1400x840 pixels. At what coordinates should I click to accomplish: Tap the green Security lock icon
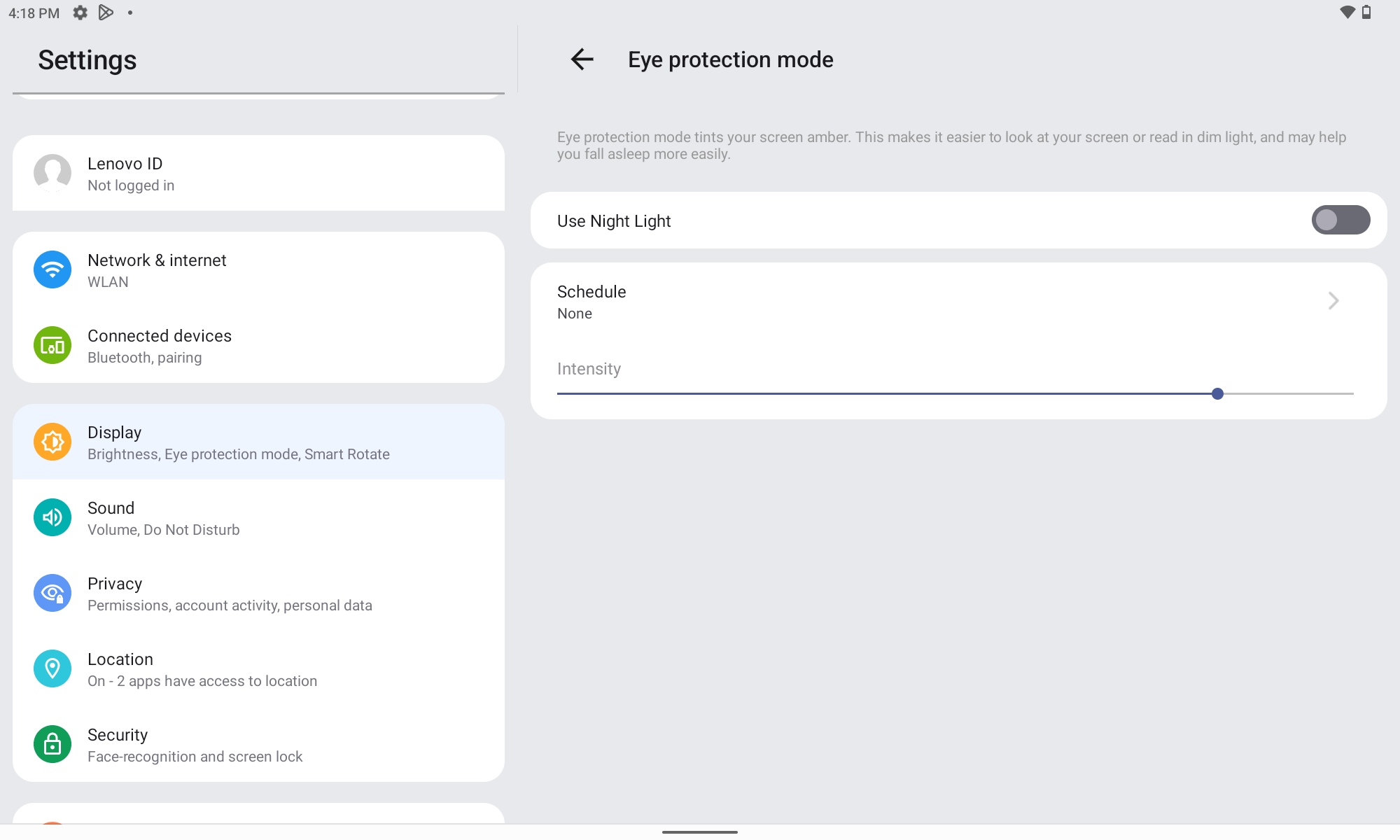52,744
